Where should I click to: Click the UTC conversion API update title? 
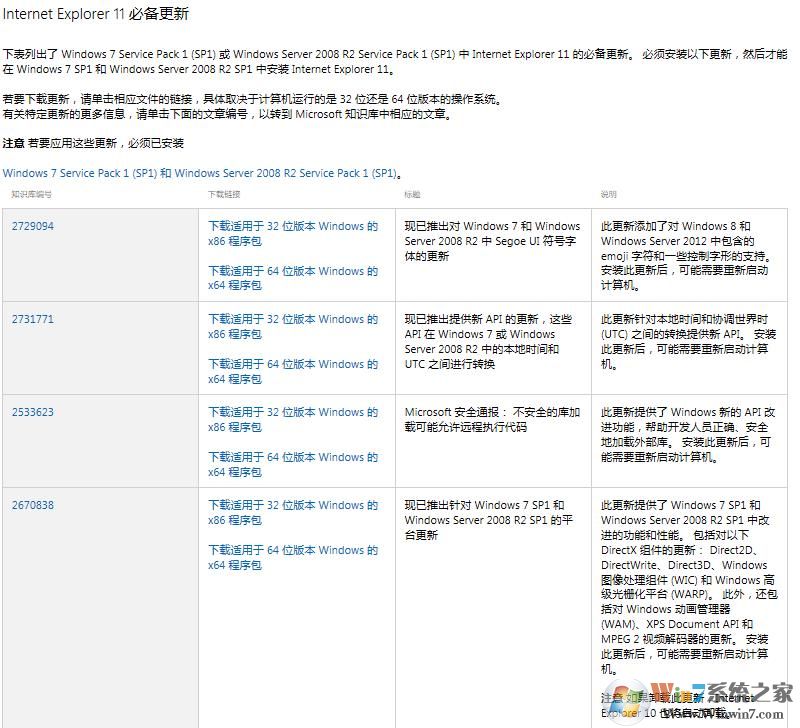[488, 341]
